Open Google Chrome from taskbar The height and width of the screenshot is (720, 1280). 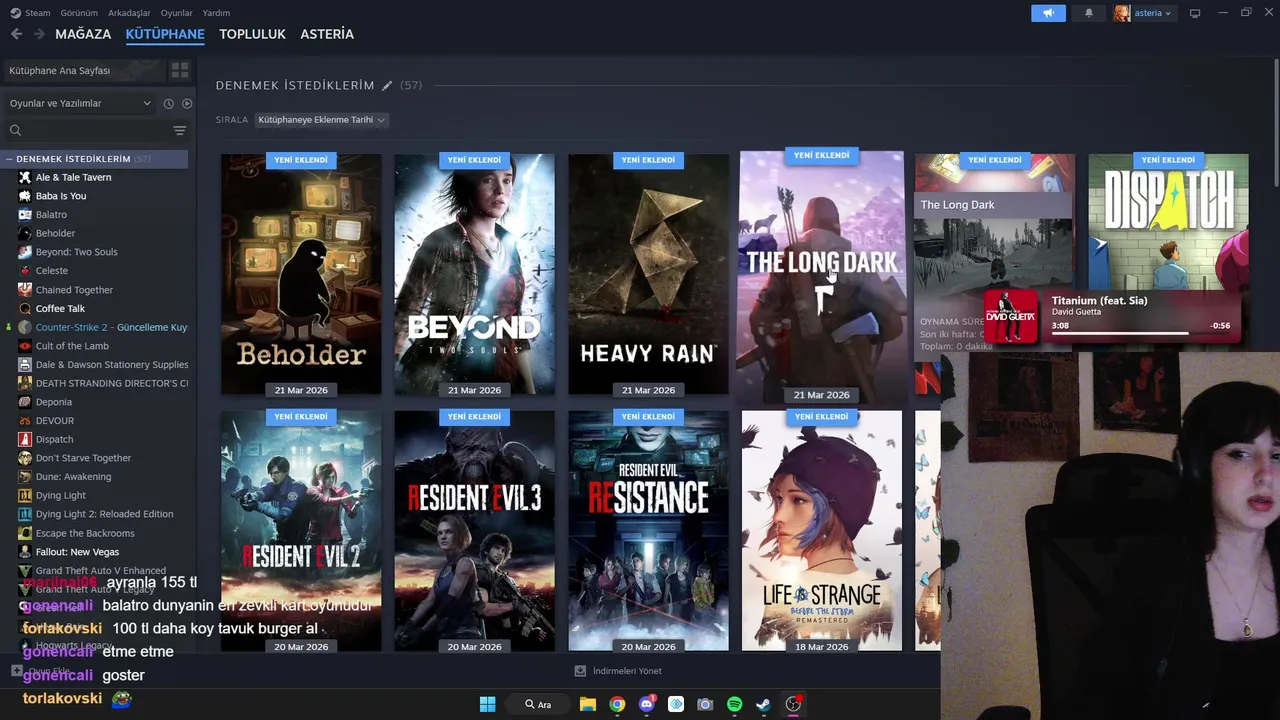[x=617, y=704]
